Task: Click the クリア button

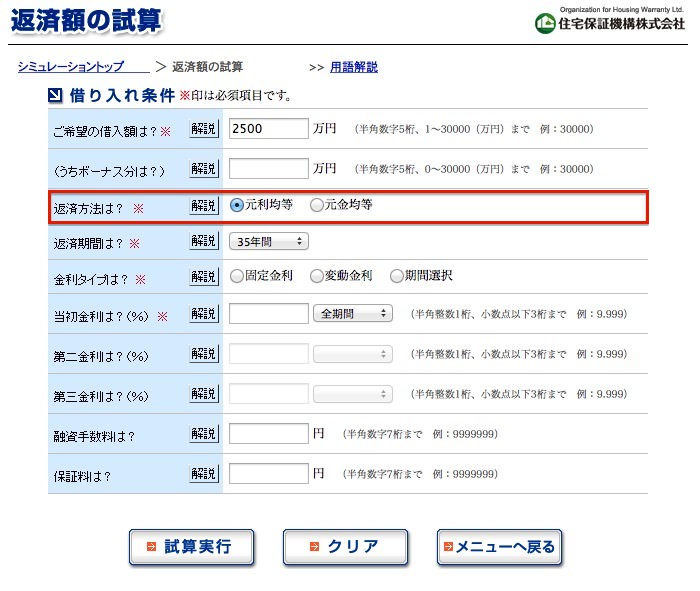Action: pyautogui.click(x=346, y=547)
